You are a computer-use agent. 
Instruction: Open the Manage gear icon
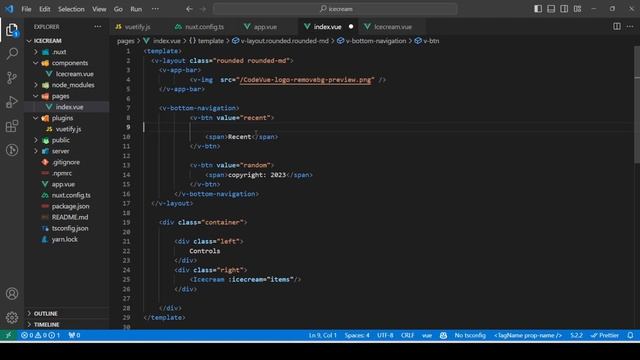coord(12,317)
